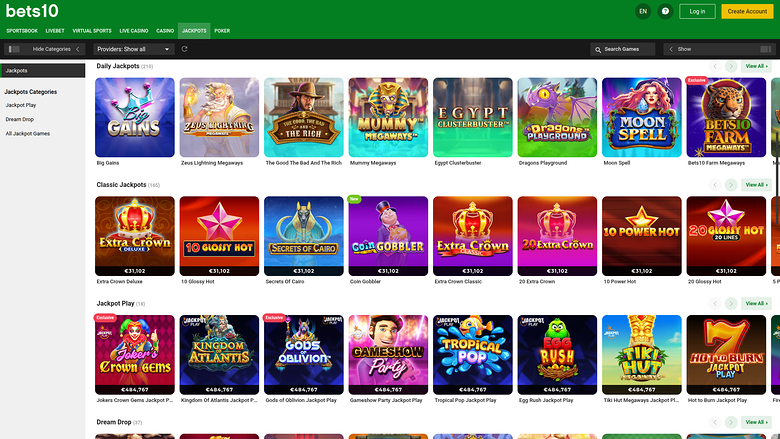
Task: Go to next Daily Jackpots page arrow
Action: pos(731,66)
